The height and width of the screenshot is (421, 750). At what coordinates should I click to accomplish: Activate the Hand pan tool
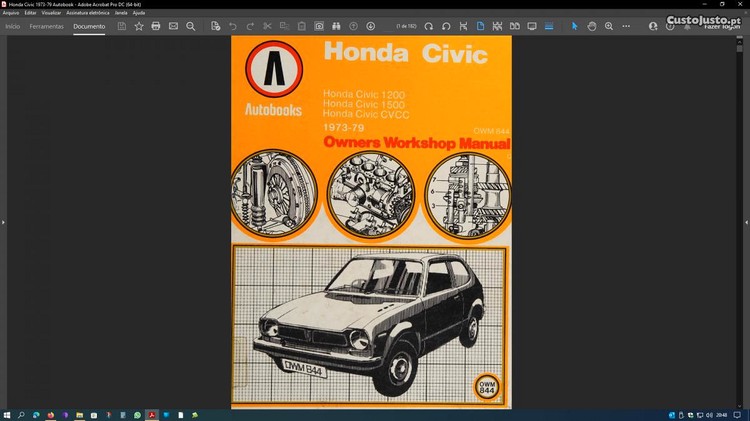tap(591, 26)
